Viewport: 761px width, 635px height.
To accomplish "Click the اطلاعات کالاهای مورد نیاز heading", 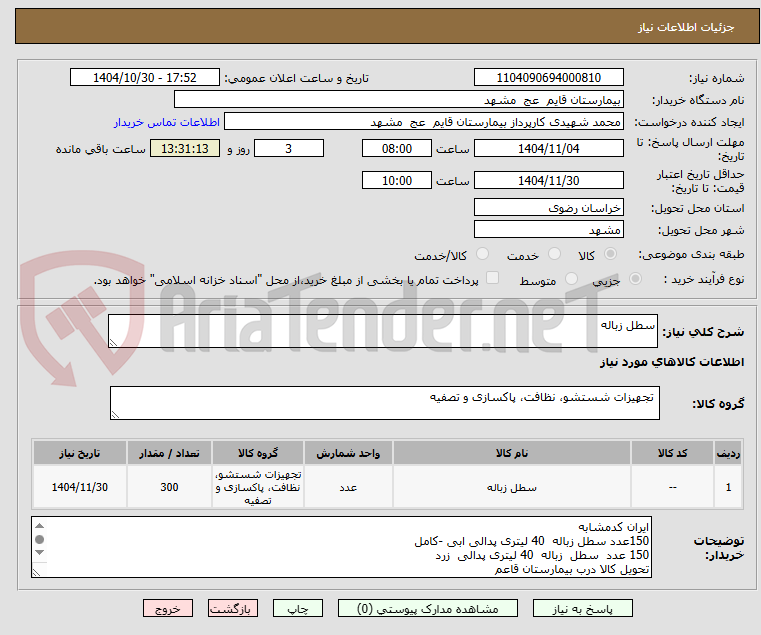I will click(x=672, y=362).
